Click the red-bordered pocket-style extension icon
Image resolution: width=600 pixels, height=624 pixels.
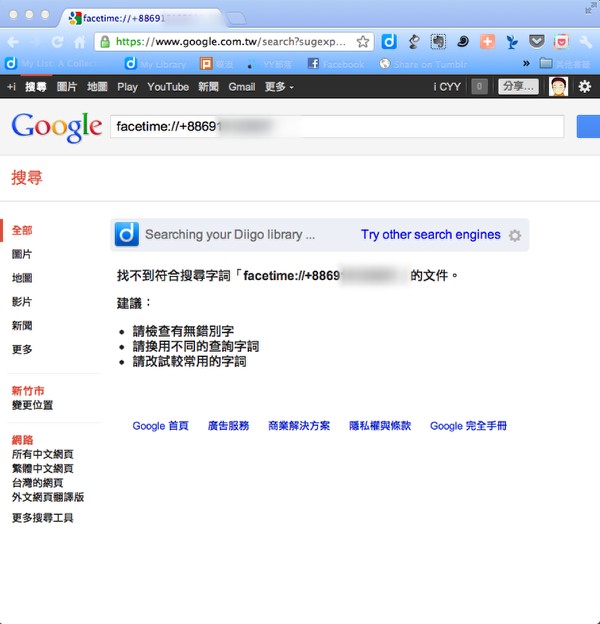(x=561, y=41)
